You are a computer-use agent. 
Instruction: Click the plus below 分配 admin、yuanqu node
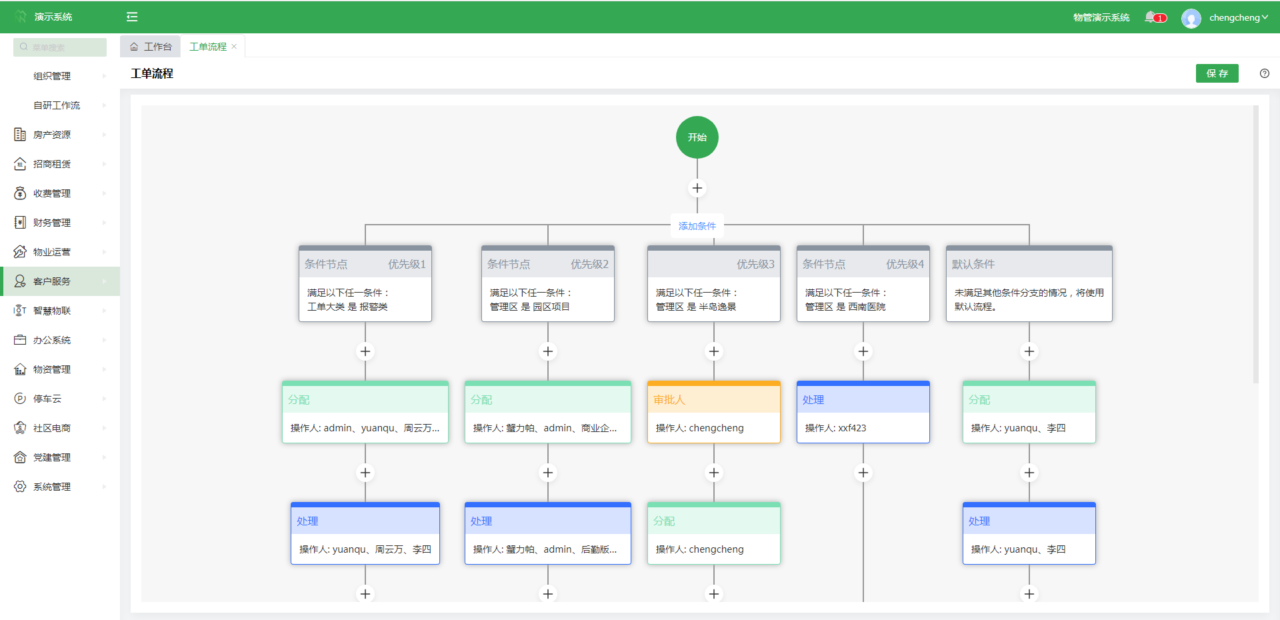(x=365, y=473)
